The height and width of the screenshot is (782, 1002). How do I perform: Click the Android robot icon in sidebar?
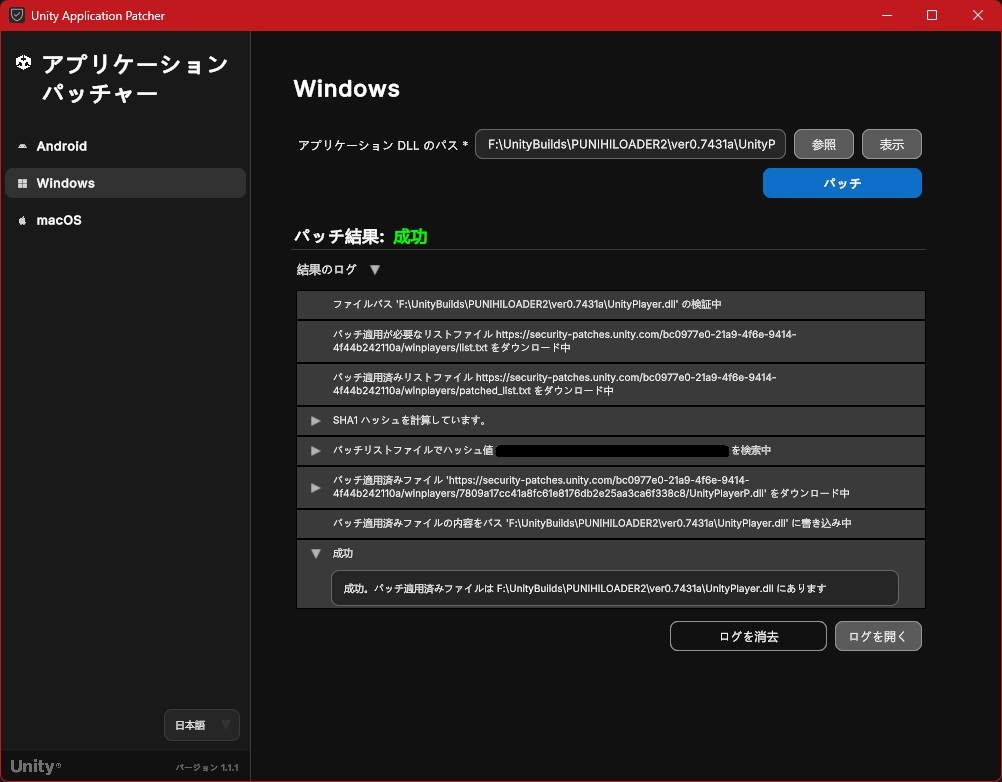tap(22, 146)
